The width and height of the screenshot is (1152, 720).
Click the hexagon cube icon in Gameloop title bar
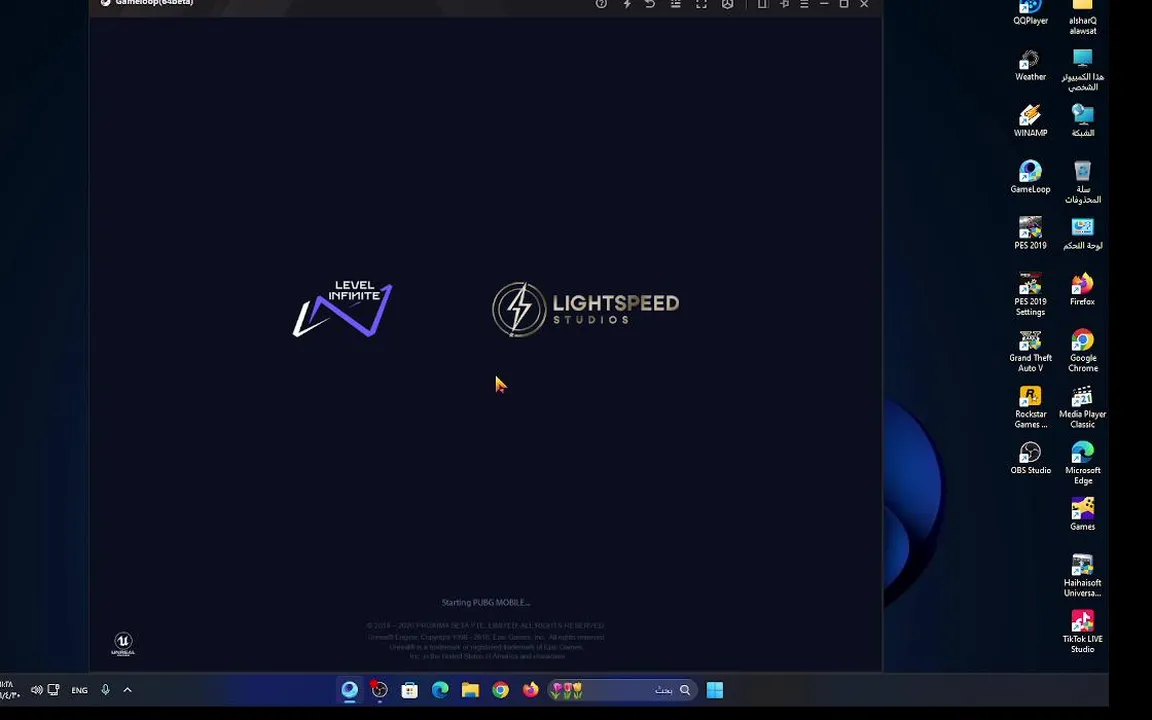pos(727,4)
